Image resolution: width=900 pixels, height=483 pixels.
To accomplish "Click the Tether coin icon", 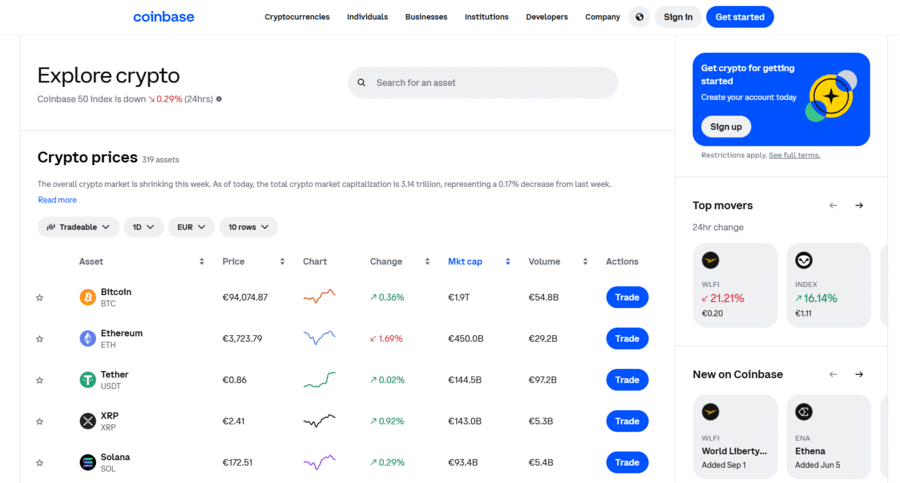I will (88, 380).
